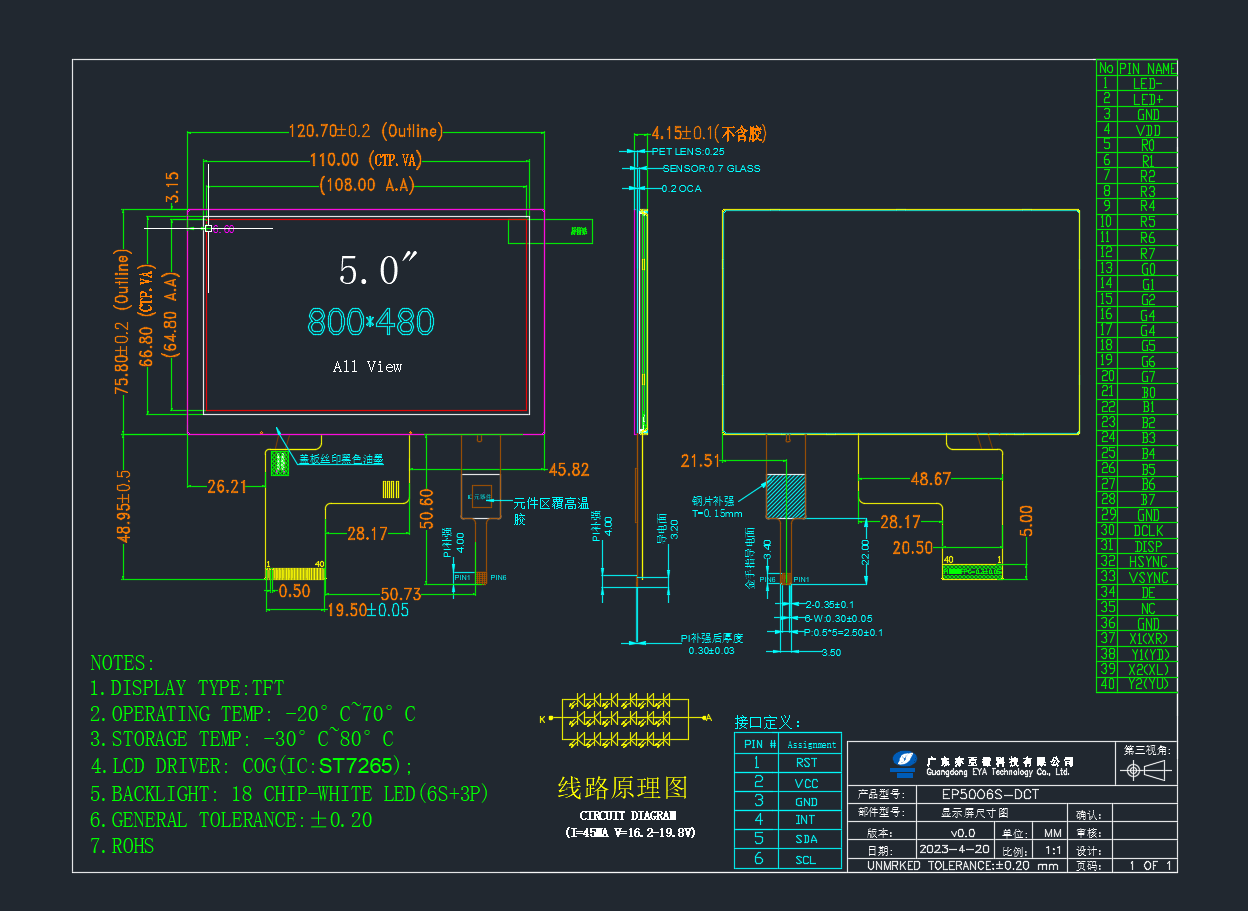Screen dimensions: 1248x911
Task: Click the (108.00 A.A) dimension text
Action: point(366,185)
